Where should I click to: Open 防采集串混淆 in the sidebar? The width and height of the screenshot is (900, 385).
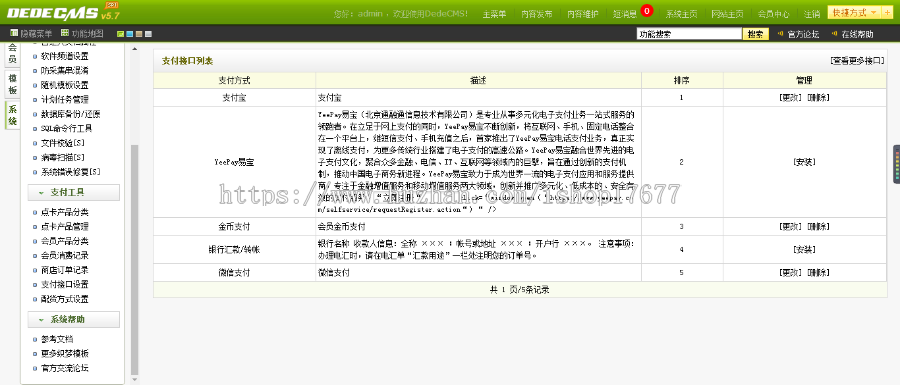[64, 71]
